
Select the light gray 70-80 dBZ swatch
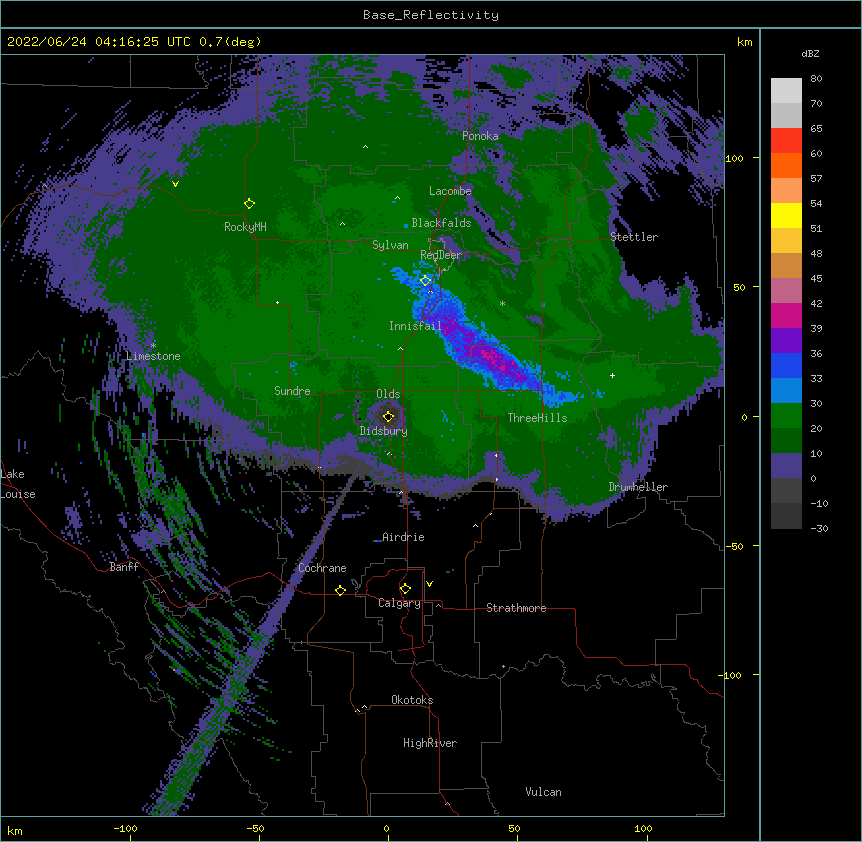point(786,91)
